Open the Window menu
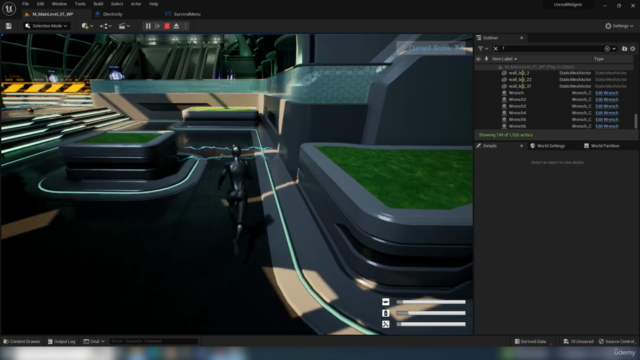This screenshot has width=640, height=360. [59, 4]
